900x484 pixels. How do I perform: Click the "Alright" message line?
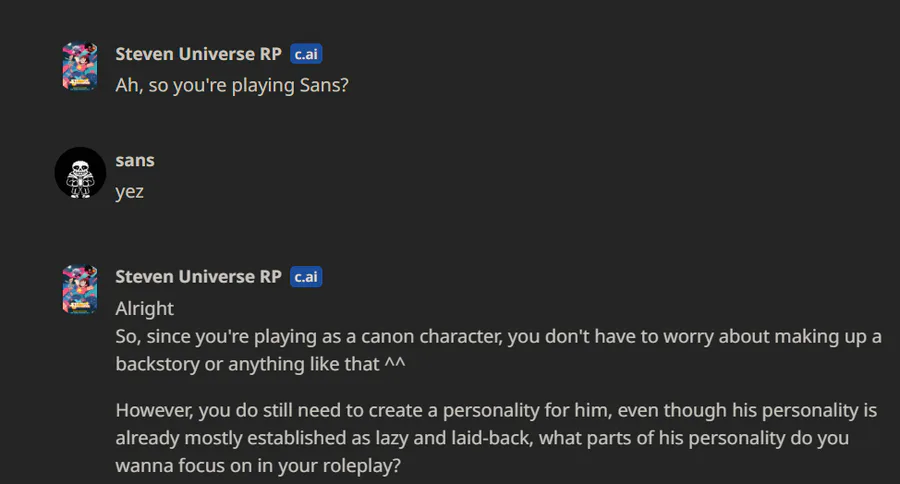point(145,308)
